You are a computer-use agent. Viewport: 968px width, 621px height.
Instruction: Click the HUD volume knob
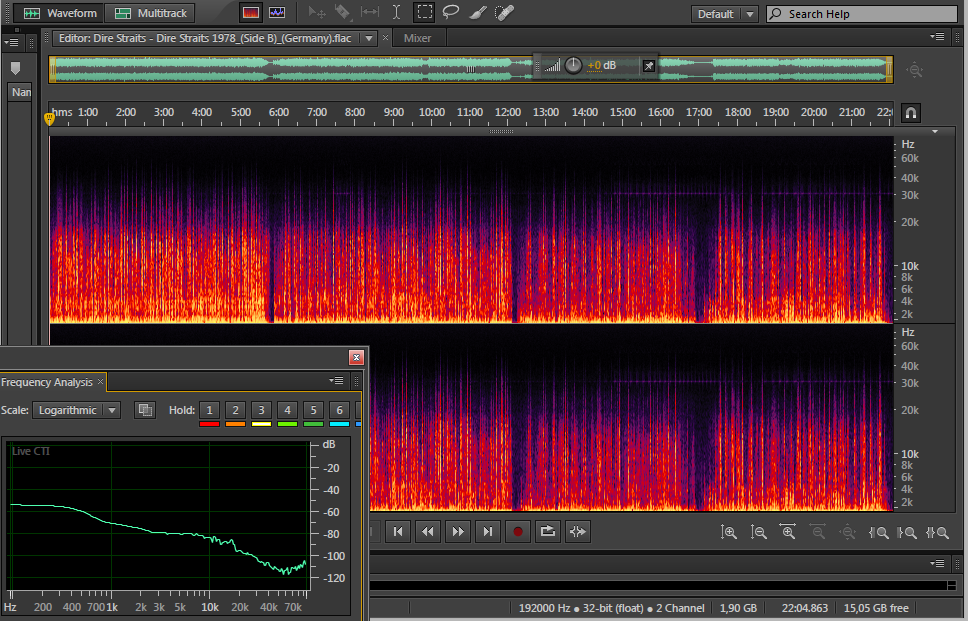coord(573,65)
